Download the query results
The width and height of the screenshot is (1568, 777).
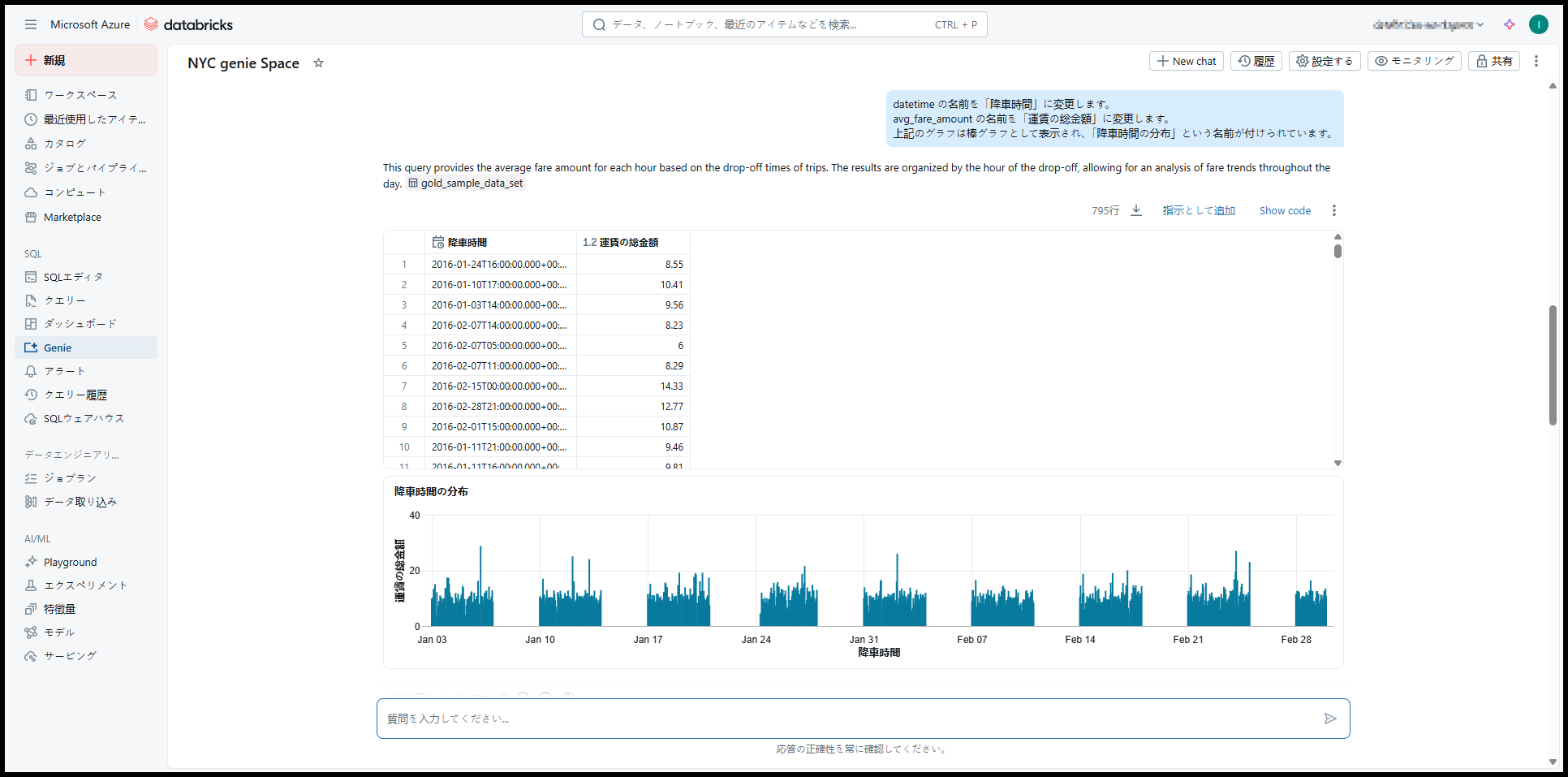click(x=1136, y=210)
